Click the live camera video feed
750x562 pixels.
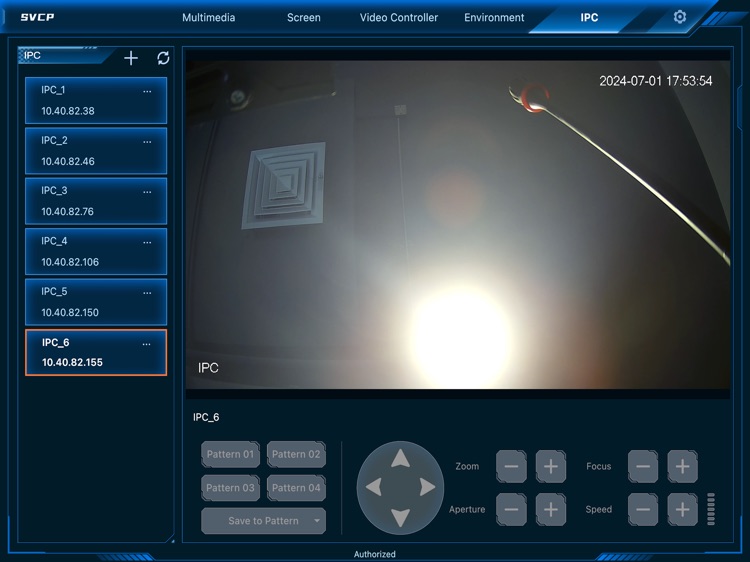(458, 224)
